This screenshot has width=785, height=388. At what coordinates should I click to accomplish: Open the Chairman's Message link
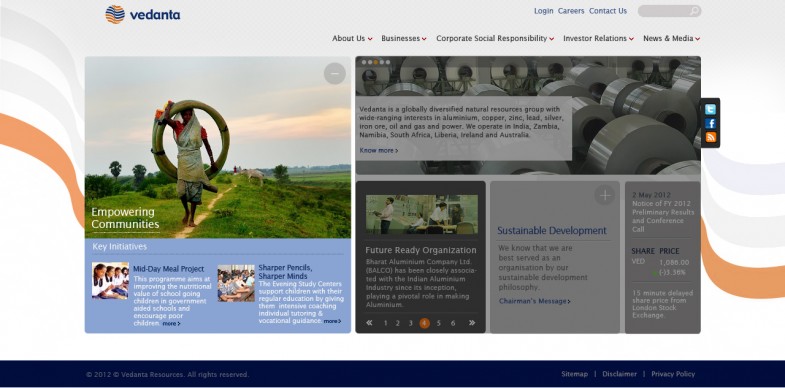(534, 301)
